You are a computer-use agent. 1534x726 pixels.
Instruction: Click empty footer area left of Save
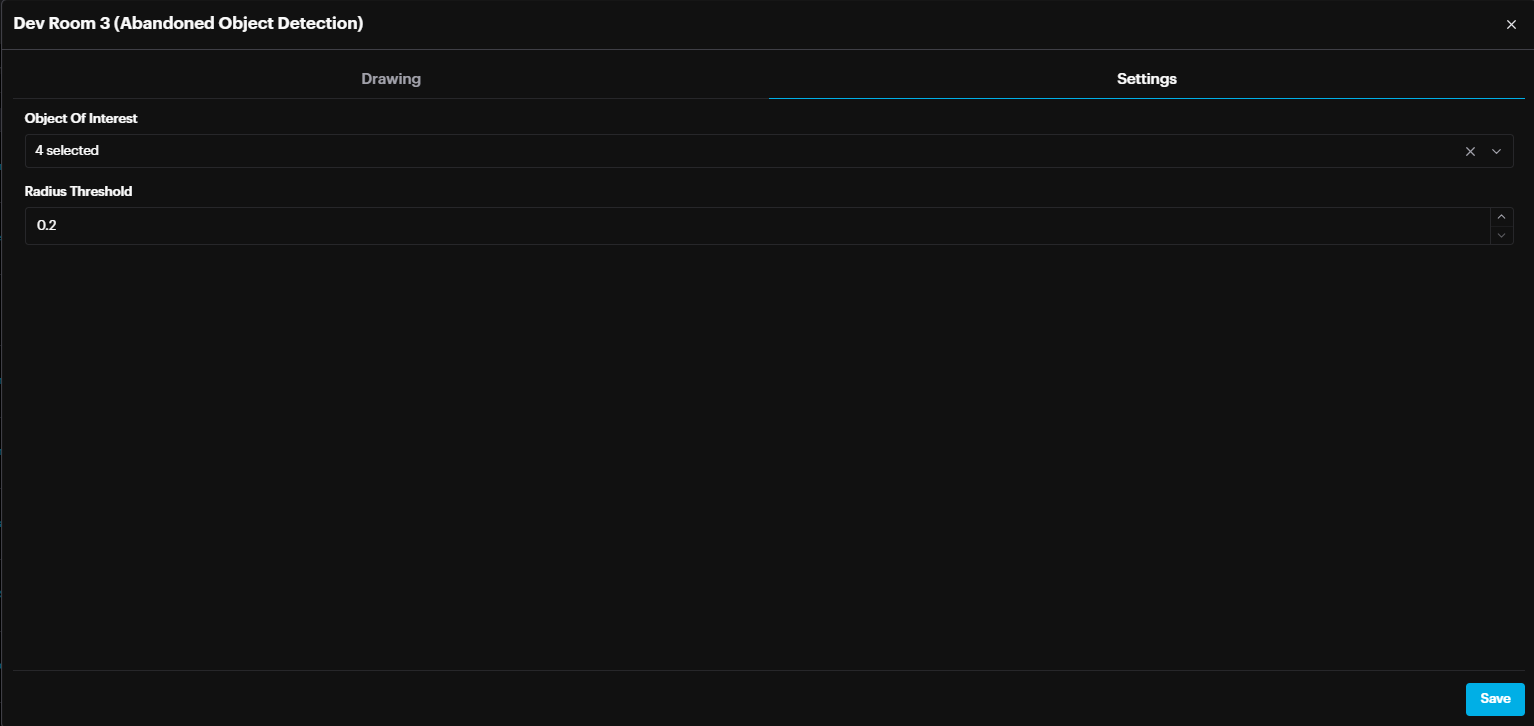tap(740, 698)
